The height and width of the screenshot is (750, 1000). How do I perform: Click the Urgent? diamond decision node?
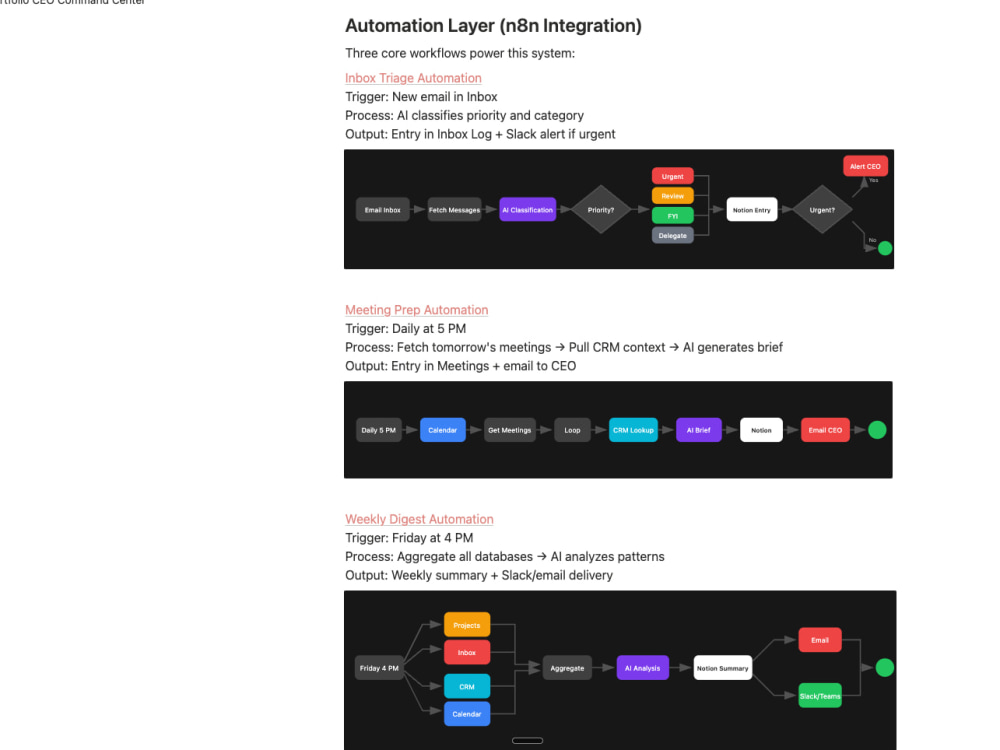pyautogui.click(x=822, y=210)
